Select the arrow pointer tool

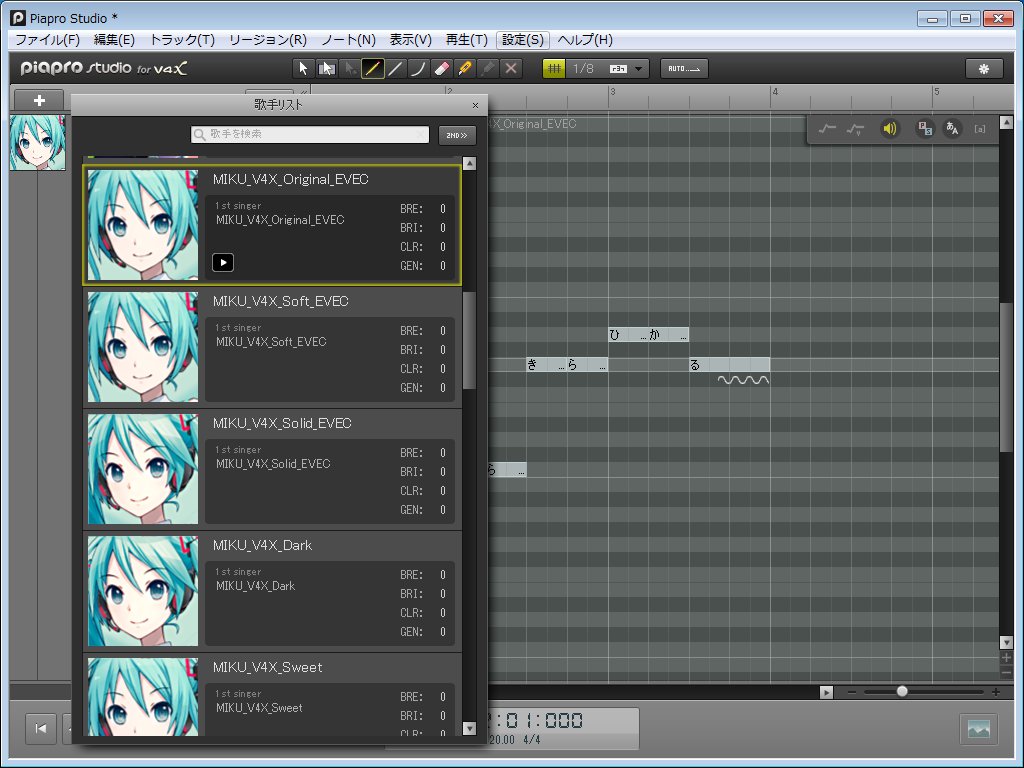tap(303, 68)
